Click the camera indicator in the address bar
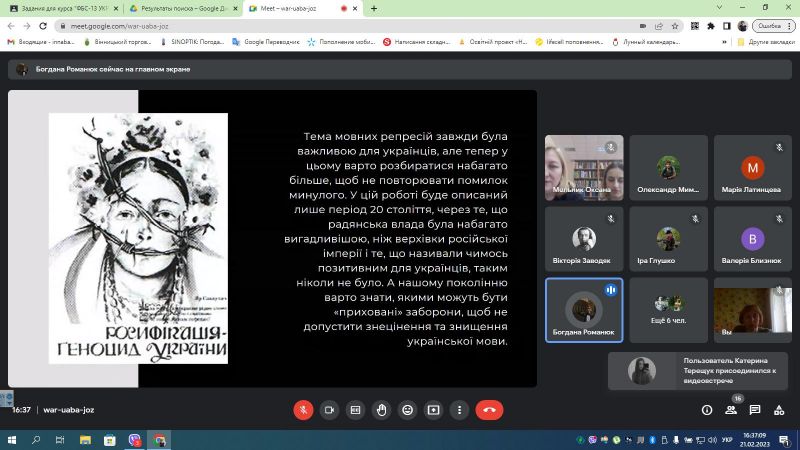The image size is (800, 450). click(643, 26)
